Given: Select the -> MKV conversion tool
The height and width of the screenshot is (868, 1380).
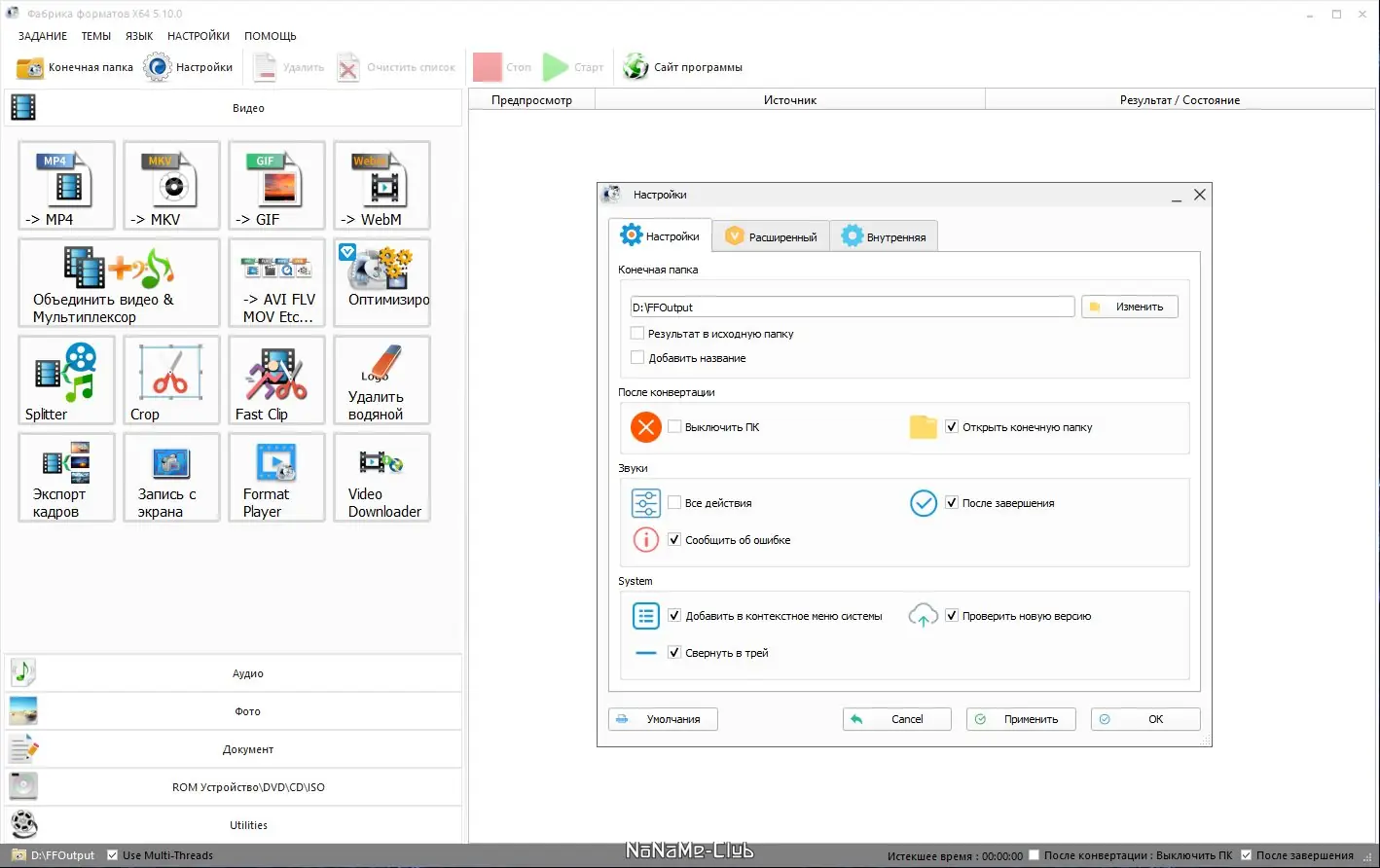Looking at the screenshot, I should 171,185.
